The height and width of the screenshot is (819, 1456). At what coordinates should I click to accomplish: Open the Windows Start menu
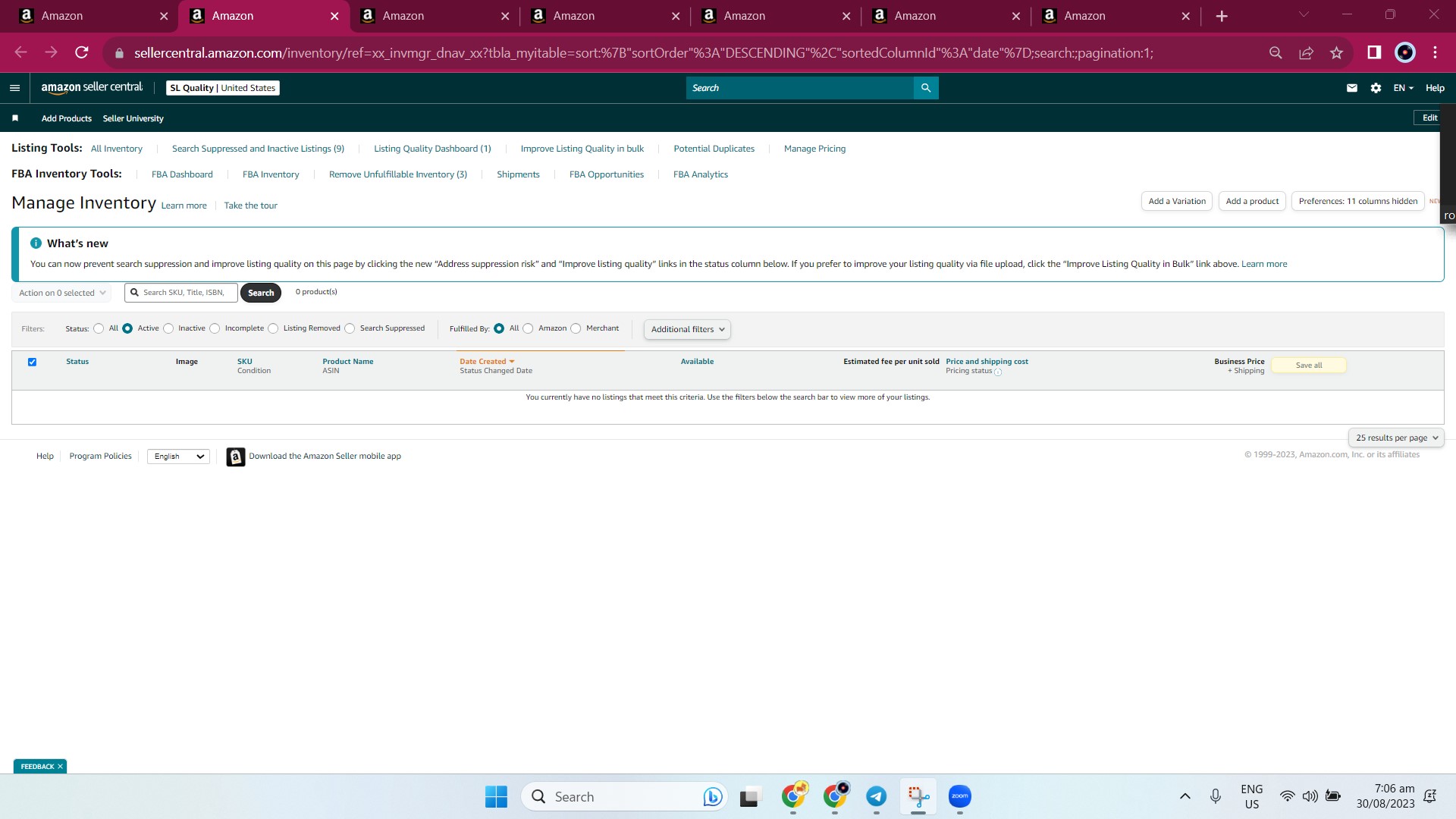tap(496, 797)
